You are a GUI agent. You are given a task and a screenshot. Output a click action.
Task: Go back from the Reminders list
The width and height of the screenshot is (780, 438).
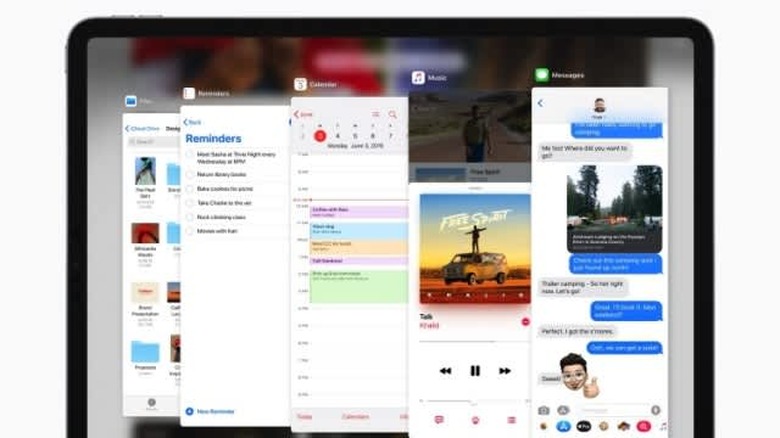(190, 122)
